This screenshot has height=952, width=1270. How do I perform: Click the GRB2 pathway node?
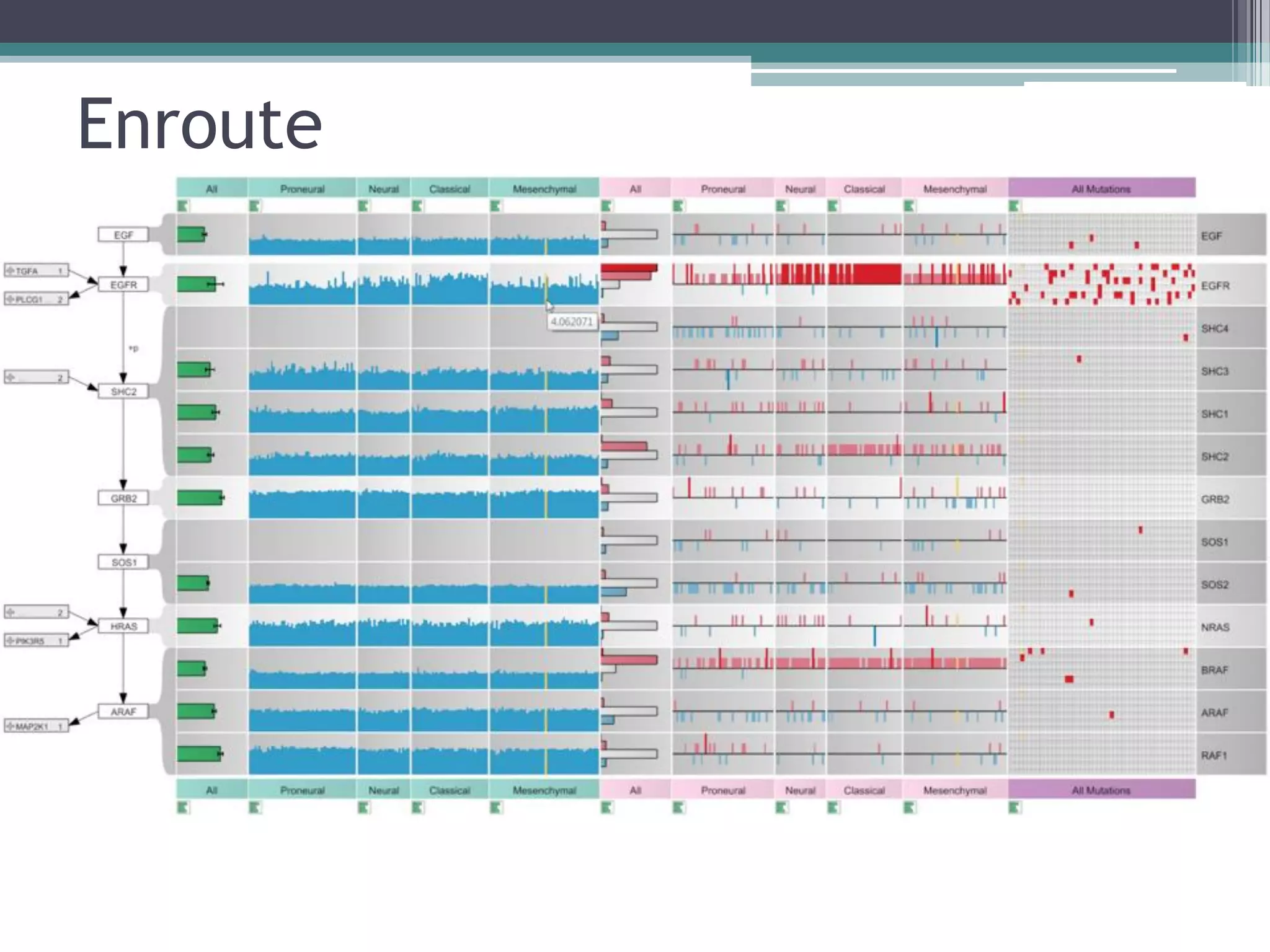point(123,498)
